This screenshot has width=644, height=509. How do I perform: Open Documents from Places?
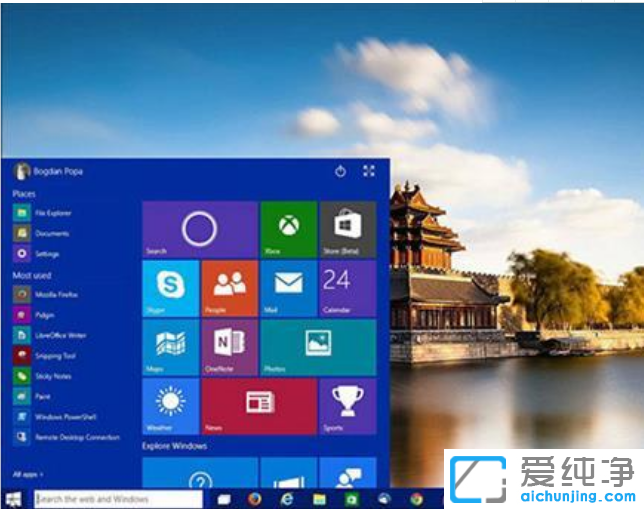[41, 233]
